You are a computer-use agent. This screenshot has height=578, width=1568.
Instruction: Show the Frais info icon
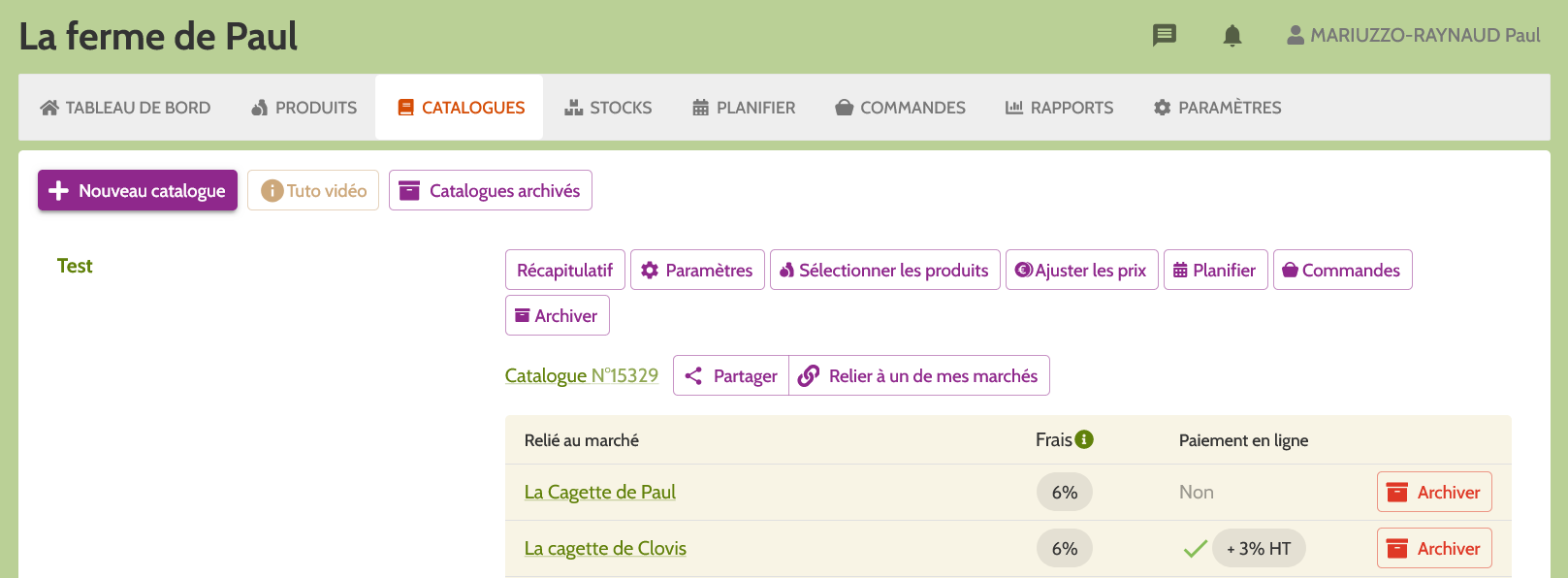[1084, 439]
